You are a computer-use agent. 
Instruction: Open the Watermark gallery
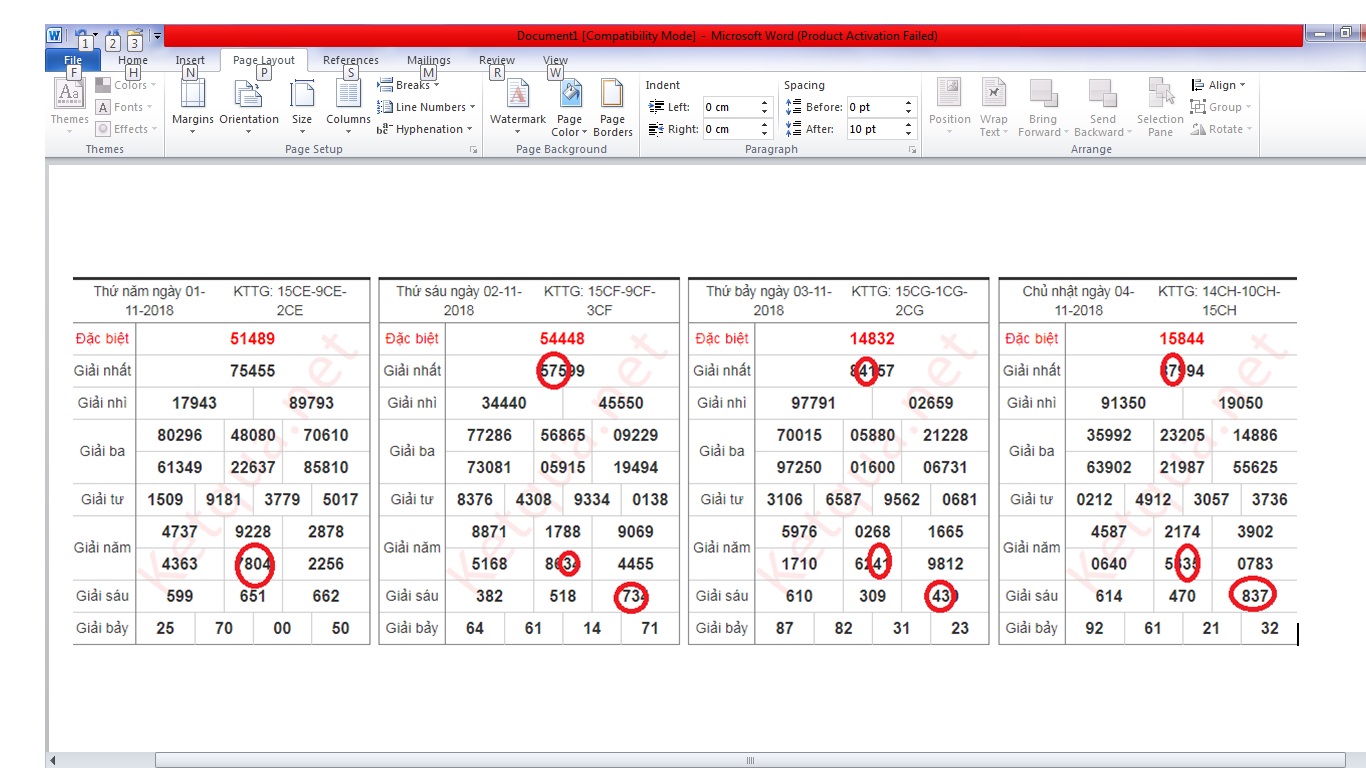point(518,103)
